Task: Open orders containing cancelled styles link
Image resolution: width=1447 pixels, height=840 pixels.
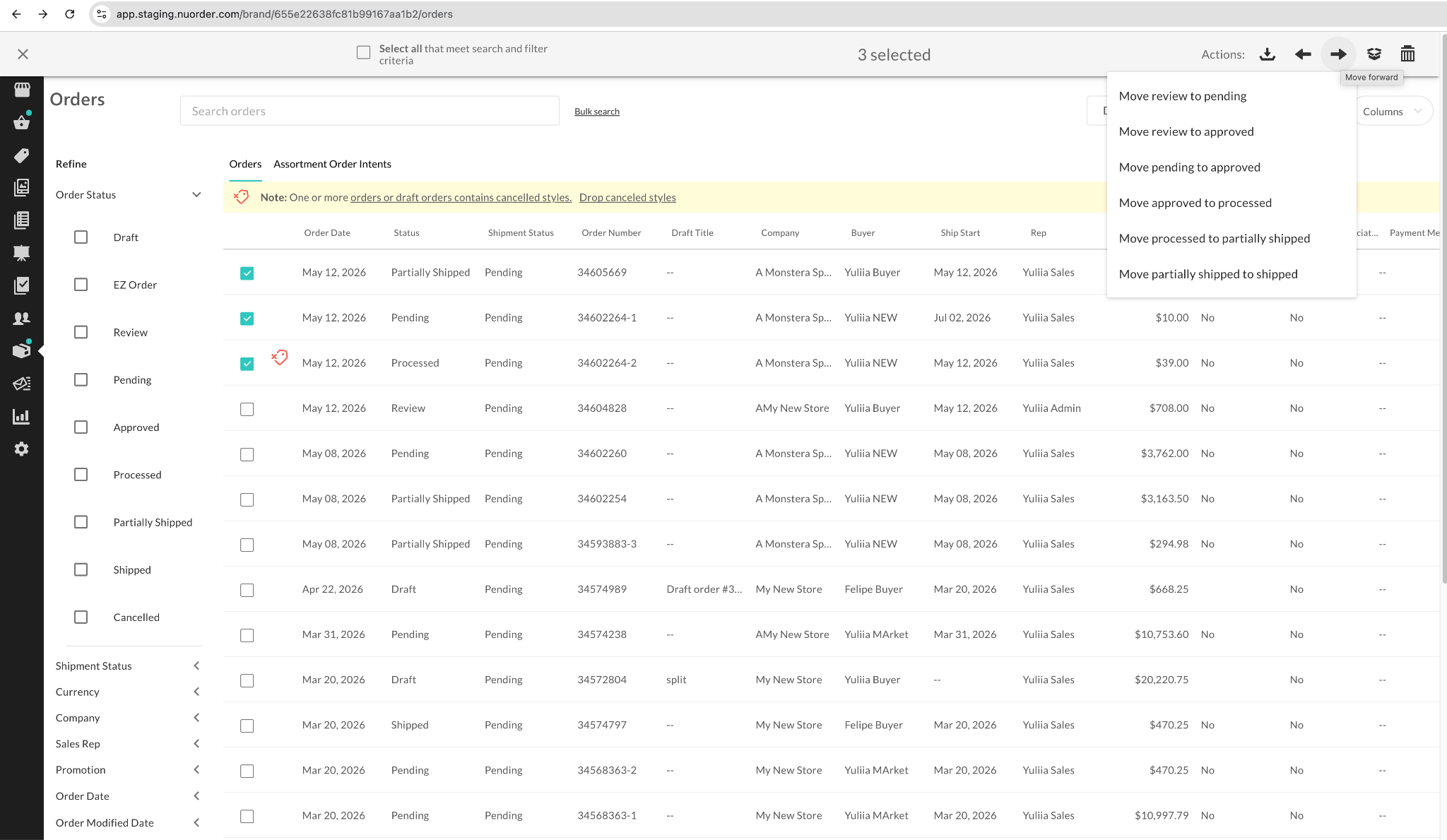Action: pos(461,197)
